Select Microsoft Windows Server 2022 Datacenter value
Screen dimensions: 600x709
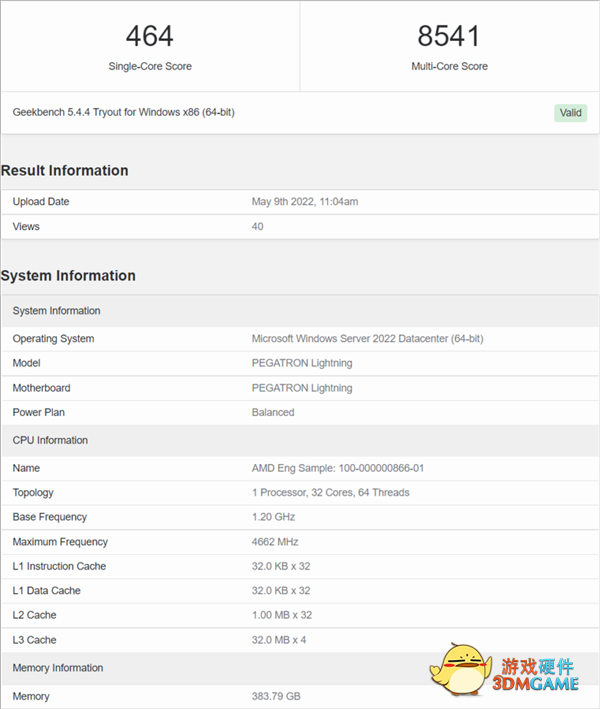[368, 339]
